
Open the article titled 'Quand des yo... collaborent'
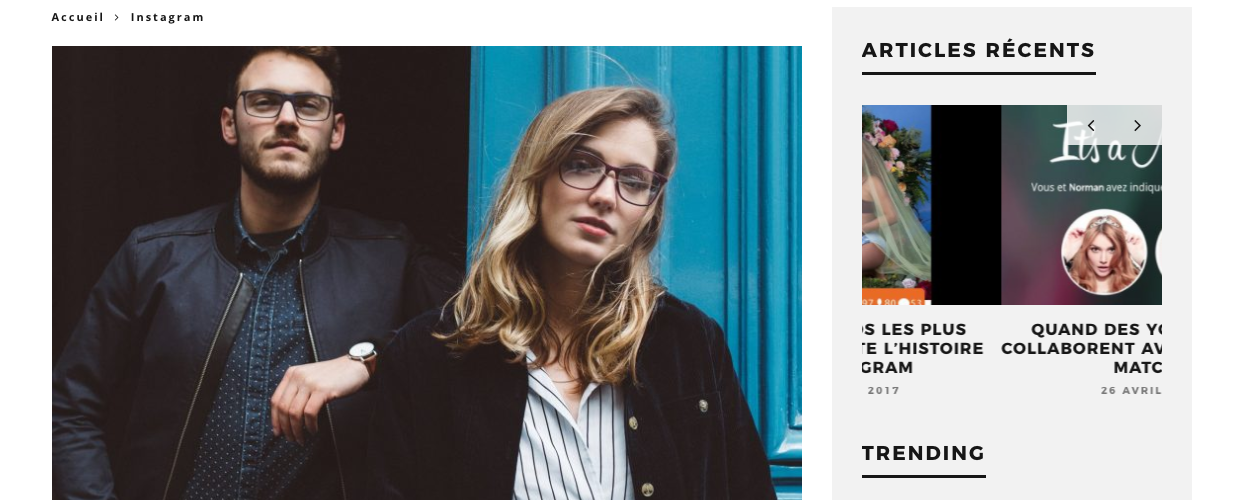(1082, 348)
